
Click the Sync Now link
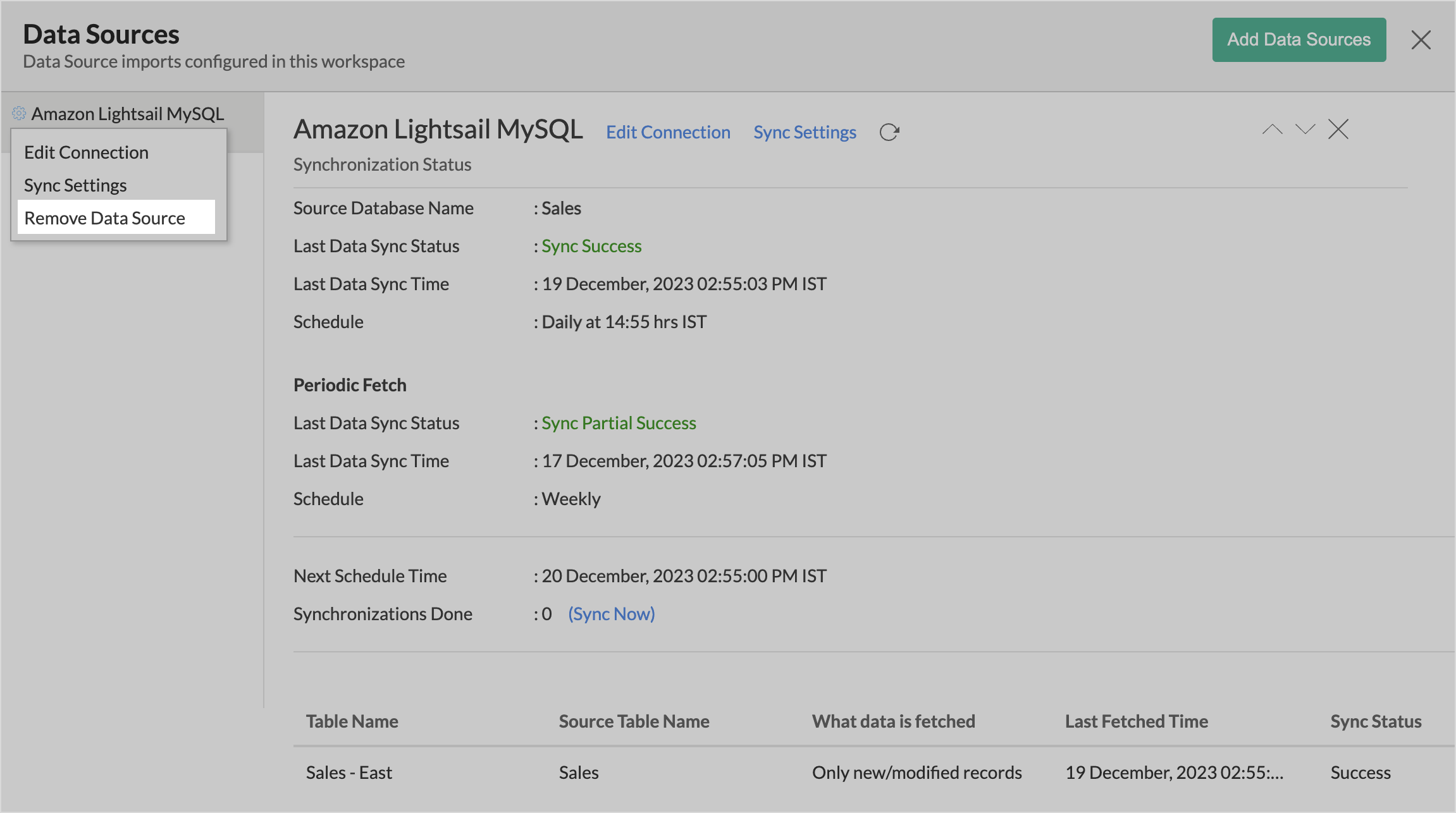pos(611,614)
